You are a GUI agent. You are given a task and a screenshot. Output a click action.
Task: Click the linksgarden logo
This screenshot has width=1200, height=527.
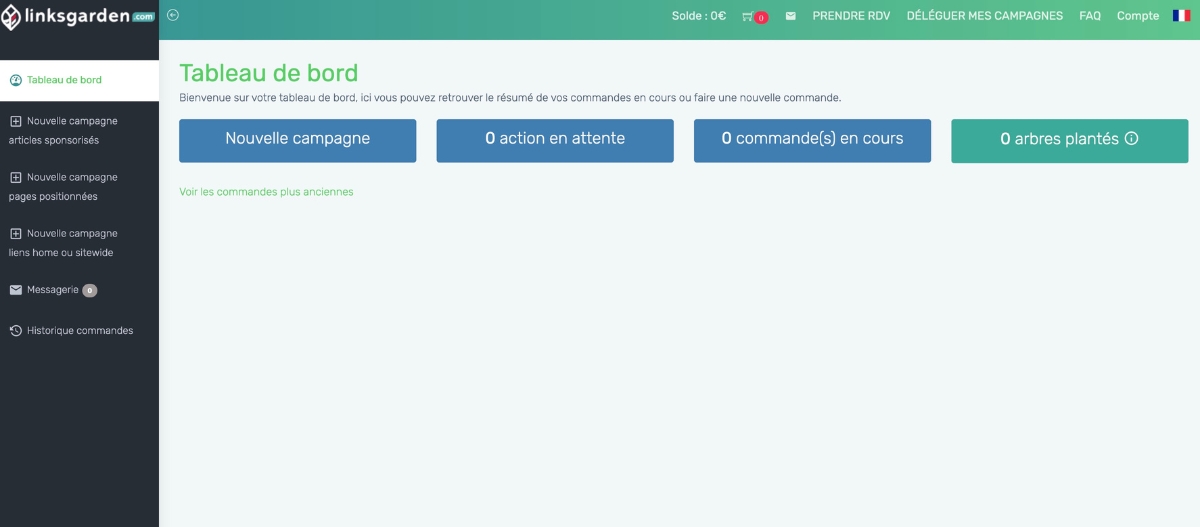[78, 17]
